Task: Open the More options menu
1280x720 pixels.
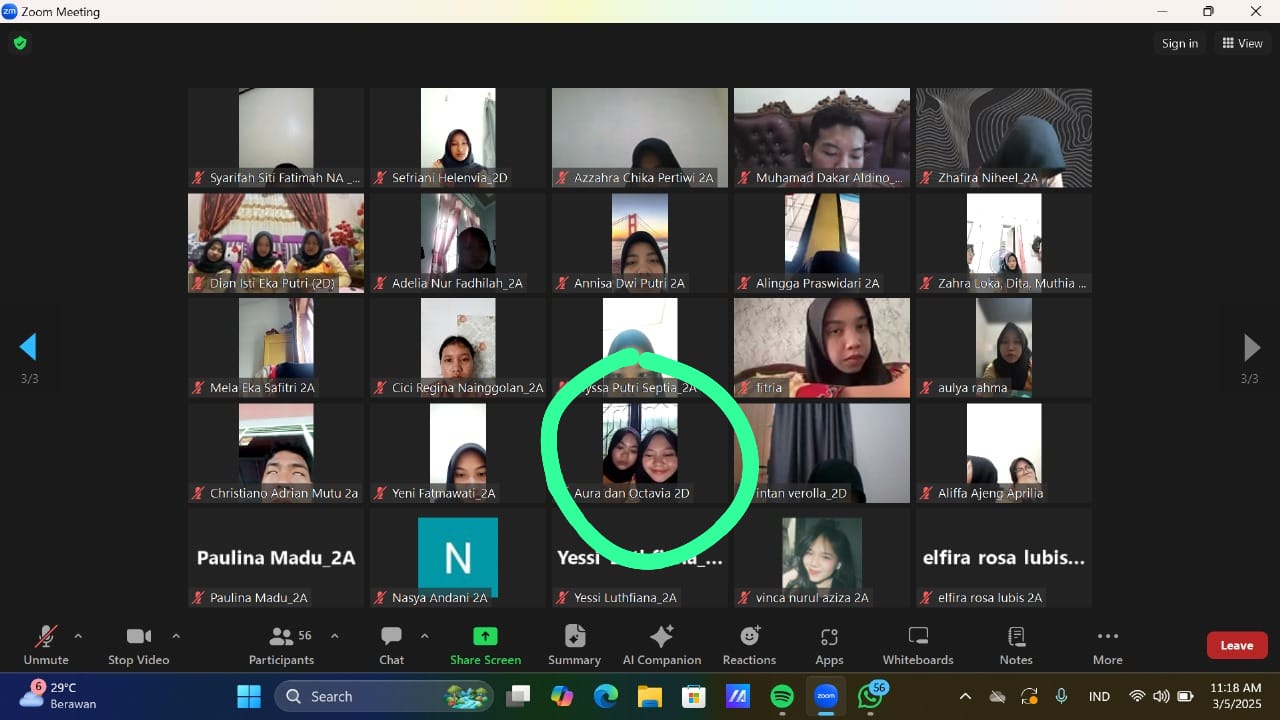Action: click(x=1107, y=645)
